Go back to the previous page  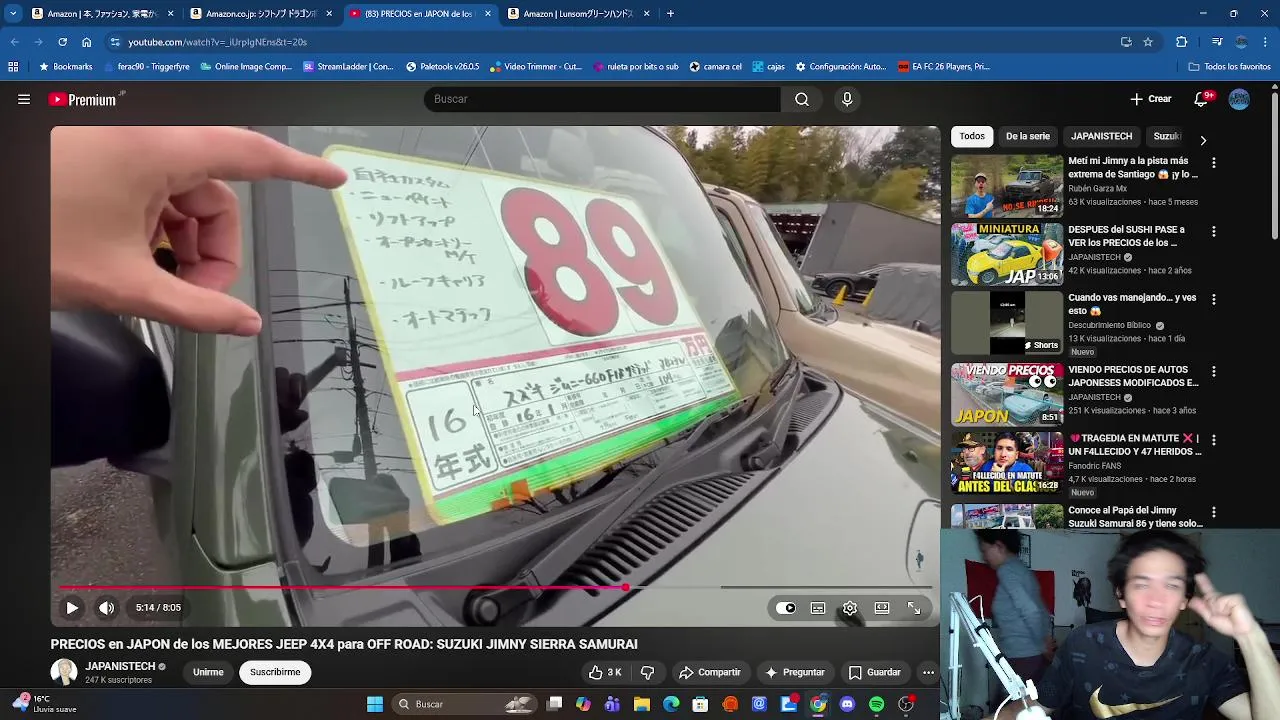[x=14, y=42]
